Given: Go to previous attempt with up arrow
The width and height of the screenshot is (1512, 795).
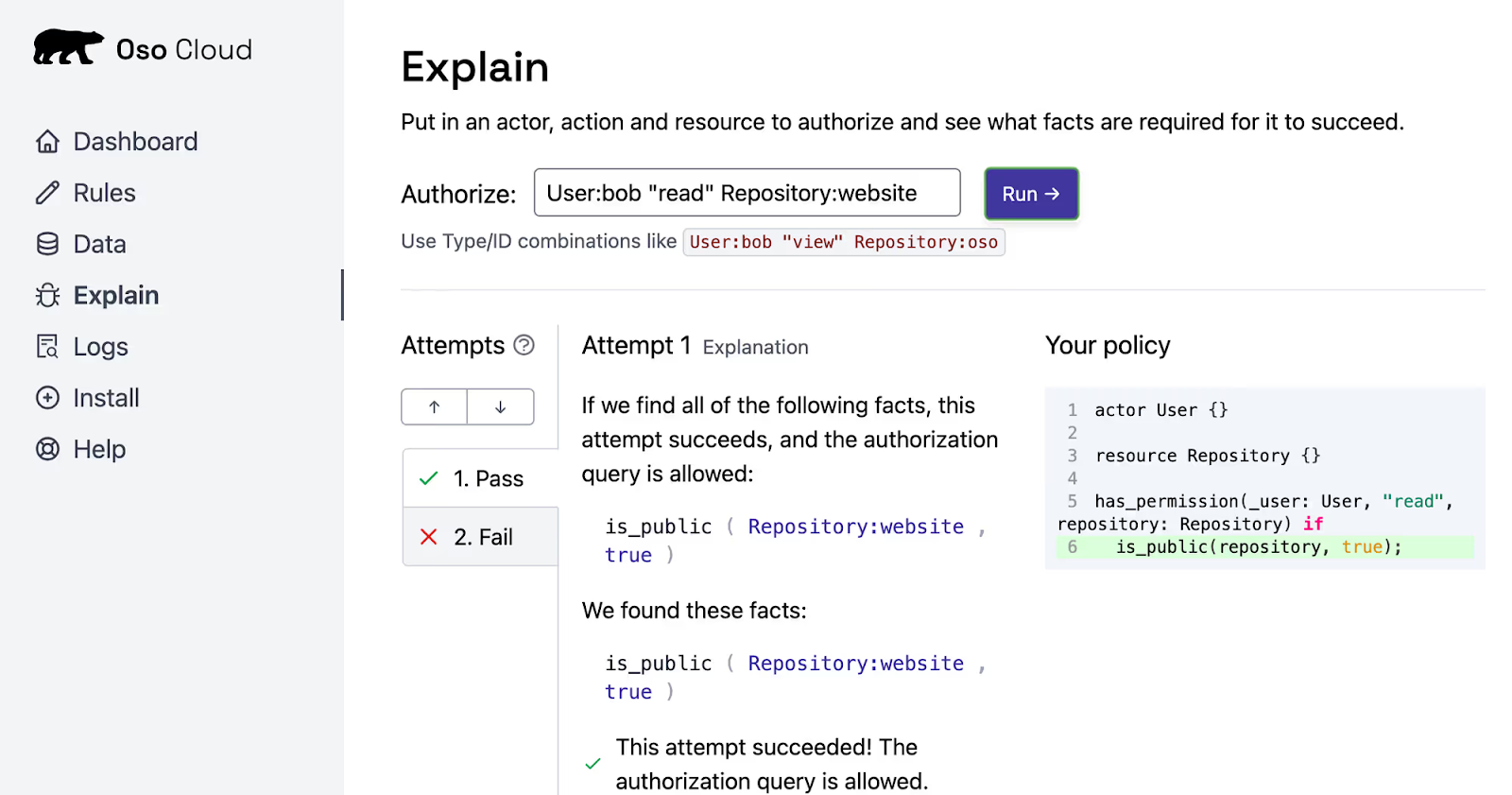Looking at the screenshot, I should (x=434, y=406).
